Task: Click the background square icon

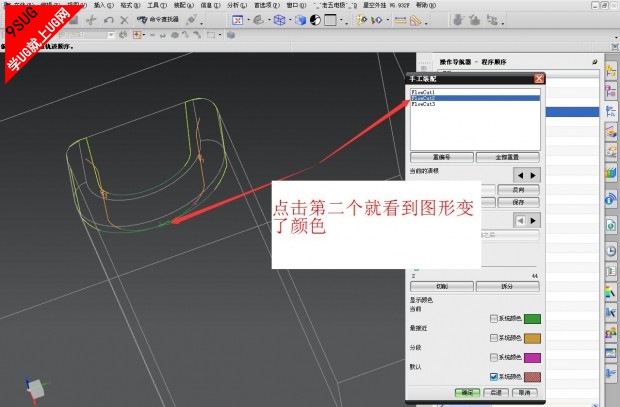Action: (330, 20)
